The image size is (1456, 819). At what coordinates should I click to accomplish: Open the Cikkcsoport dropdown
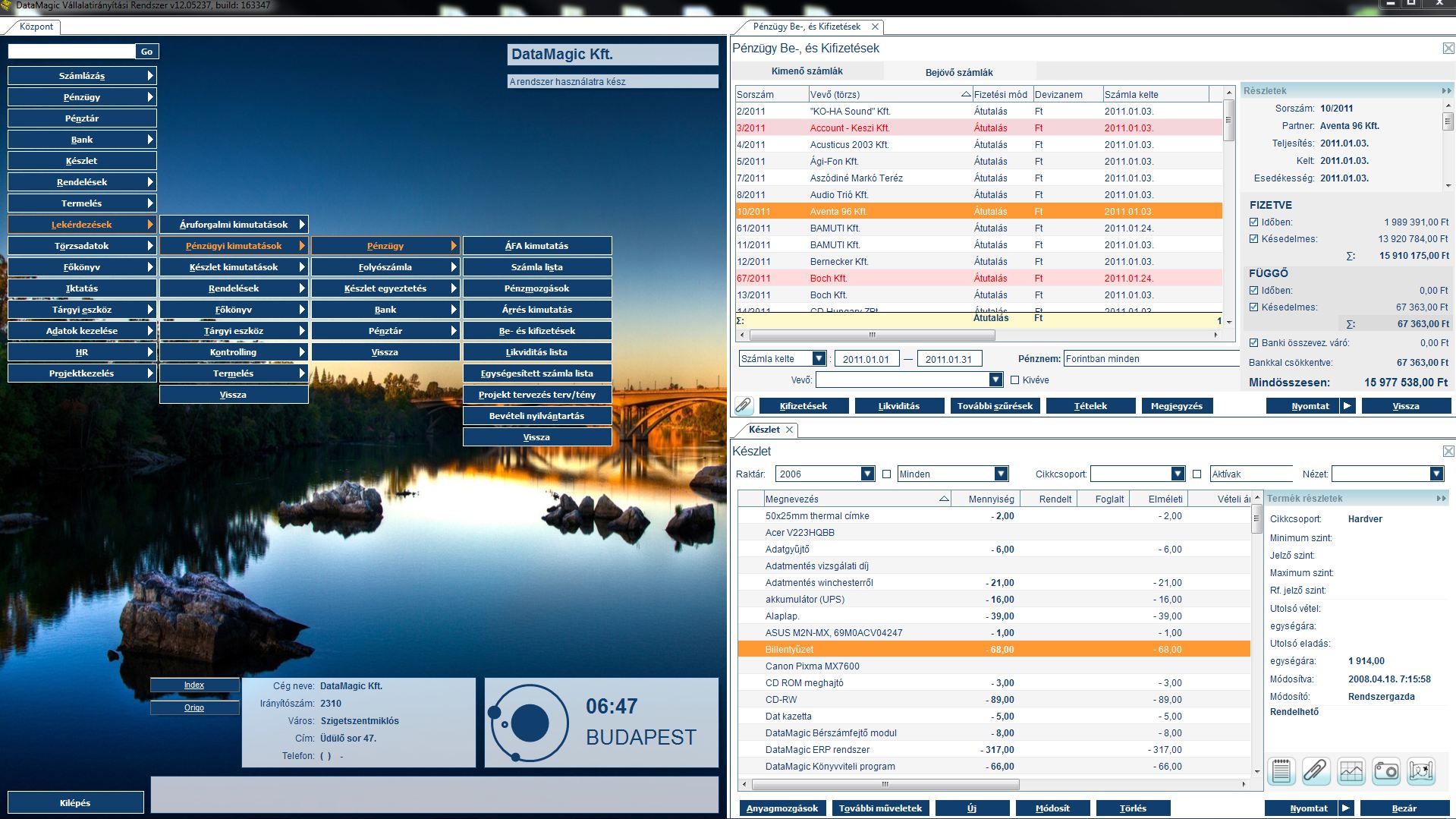pyautogui.click(x=1178, y=474)
